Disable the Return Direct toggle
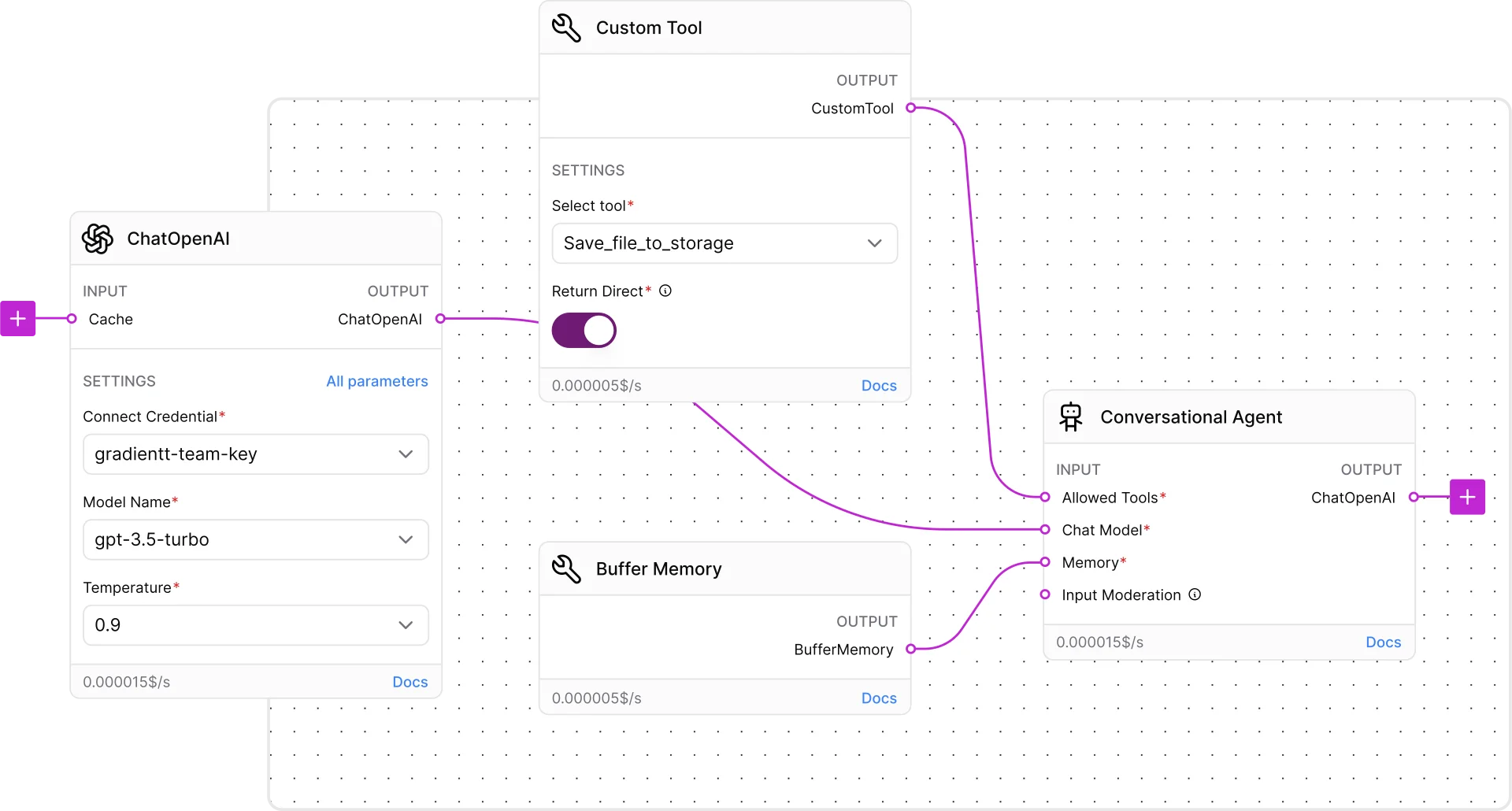The width and height of the screenshot is (1512, 811). (584, 331)
